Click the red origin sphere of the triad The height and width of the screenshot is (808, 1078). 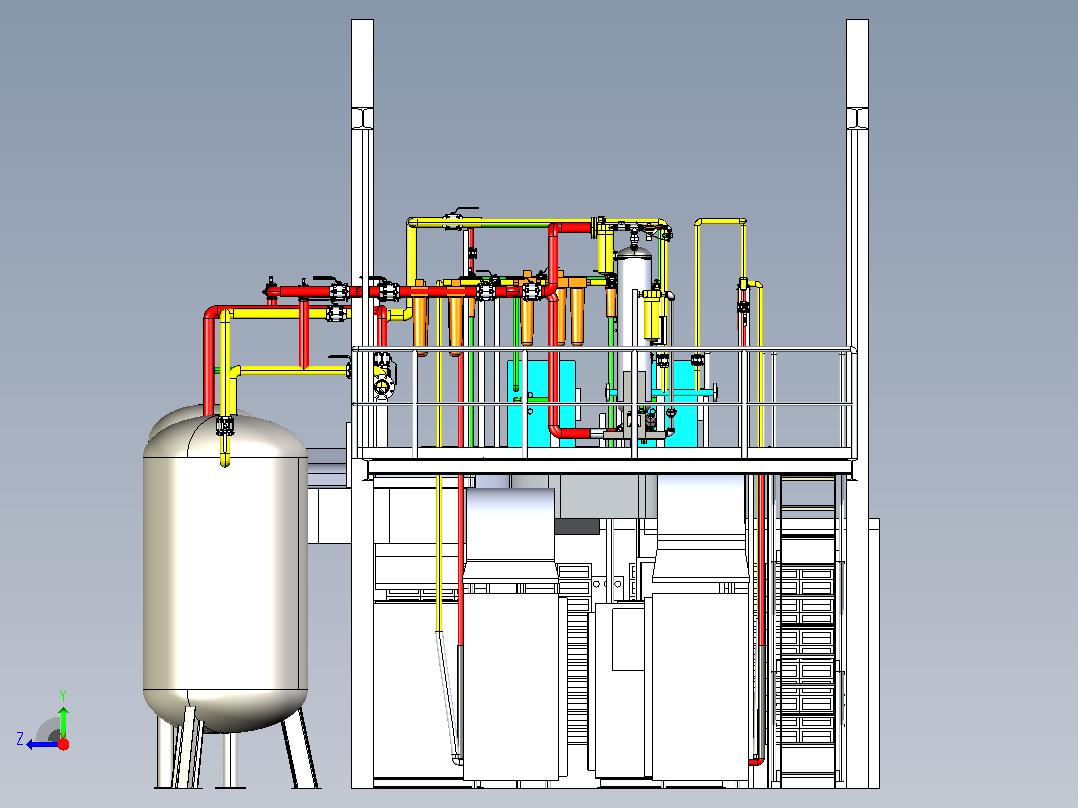pyautogui.click(x=64, y=744)
